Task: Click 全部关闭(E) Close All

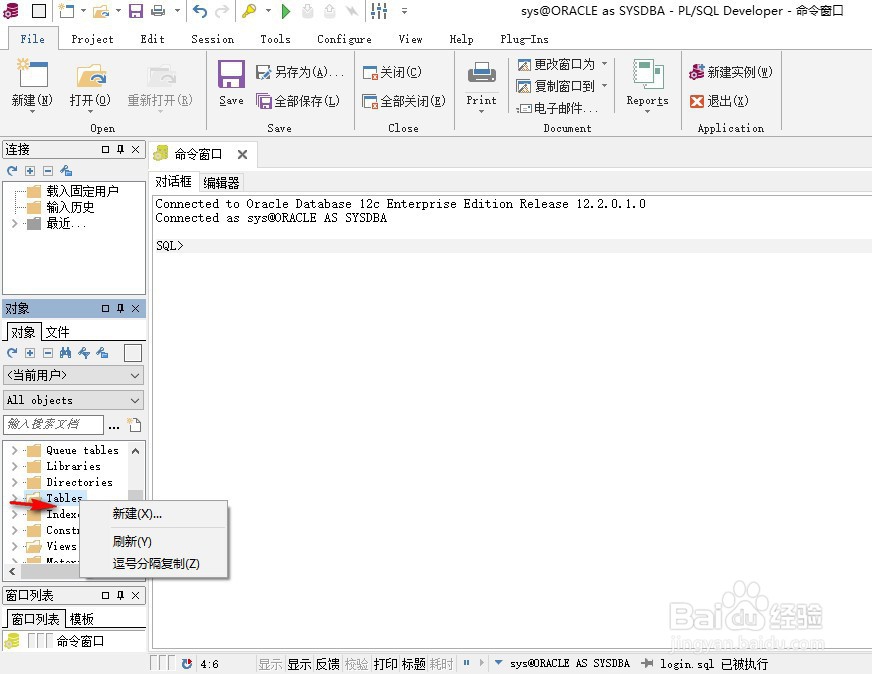Action: [x=404, y=101]
